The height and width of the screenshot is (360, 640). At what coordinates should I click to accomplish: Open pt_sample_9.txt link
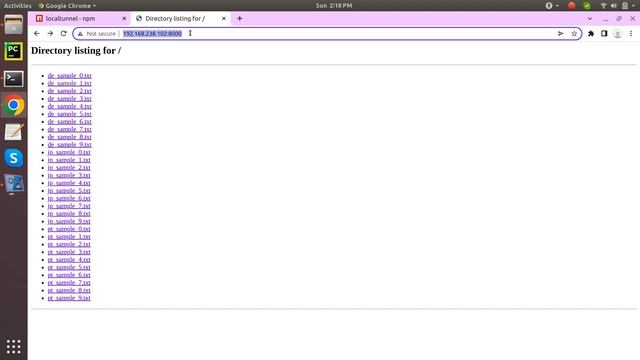click(69, 298)
